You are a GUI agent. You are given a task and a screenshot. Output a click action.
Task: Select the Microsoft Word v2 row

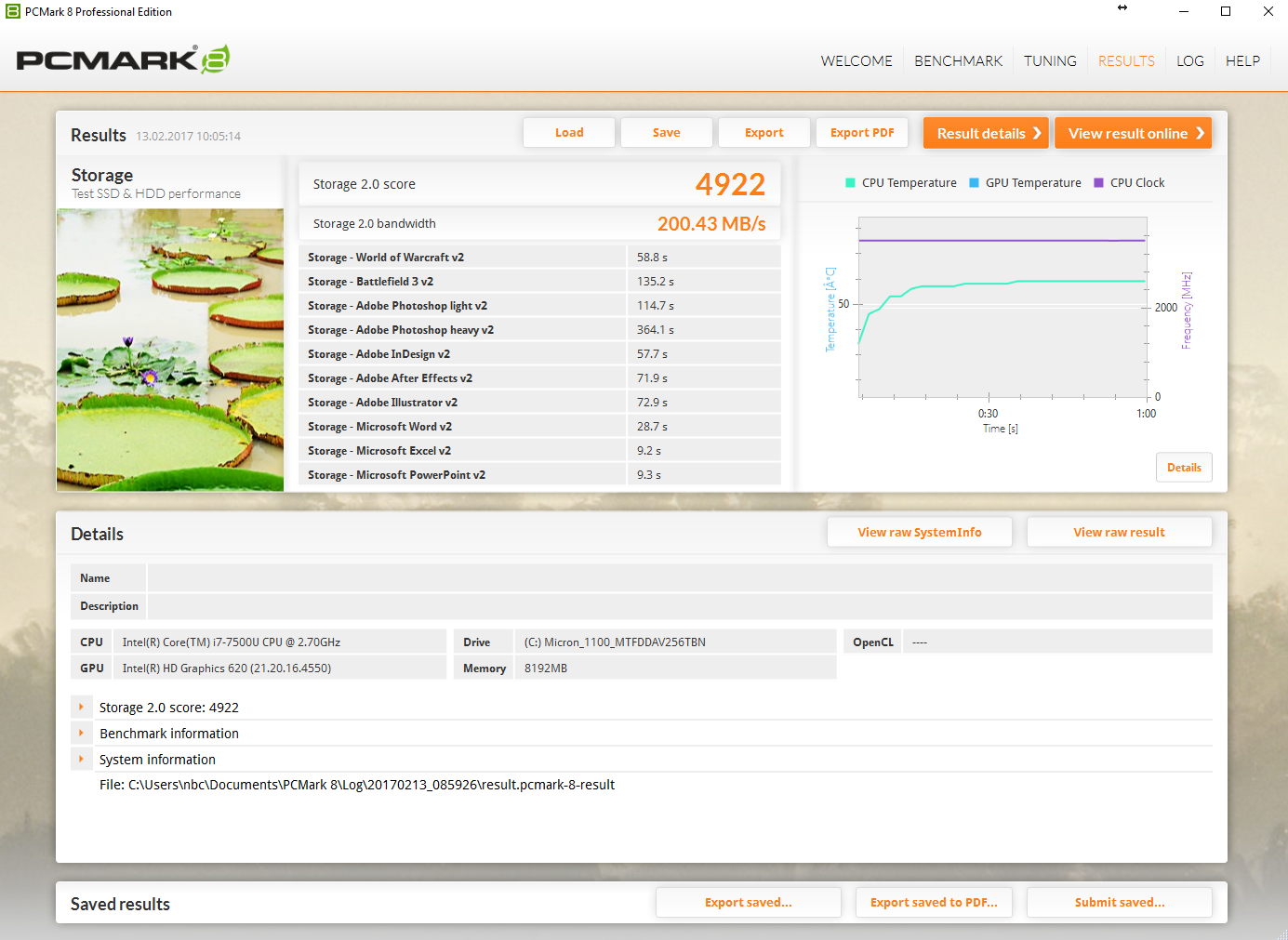pos(539,427)
